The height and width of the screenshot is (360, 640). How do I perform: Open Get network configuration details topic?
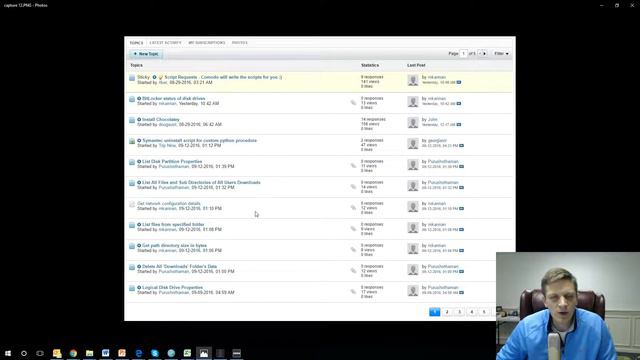point(169,203)
